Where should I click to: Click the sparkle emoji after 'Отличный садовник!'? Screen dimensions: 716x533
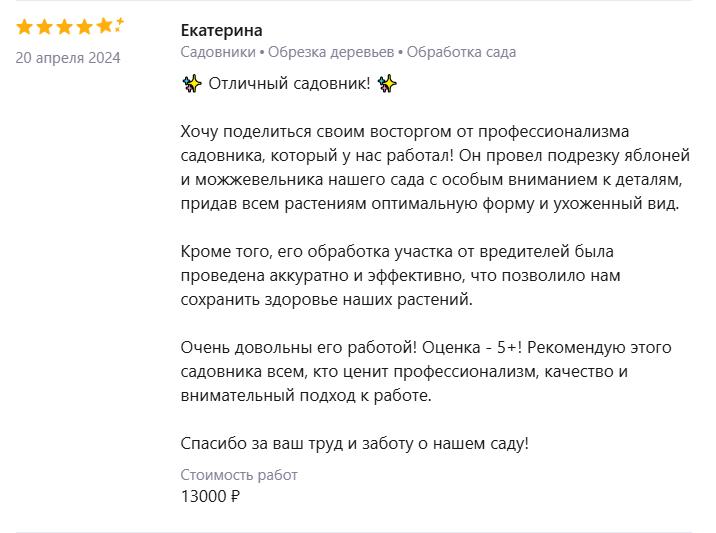[x=387, y=83]
